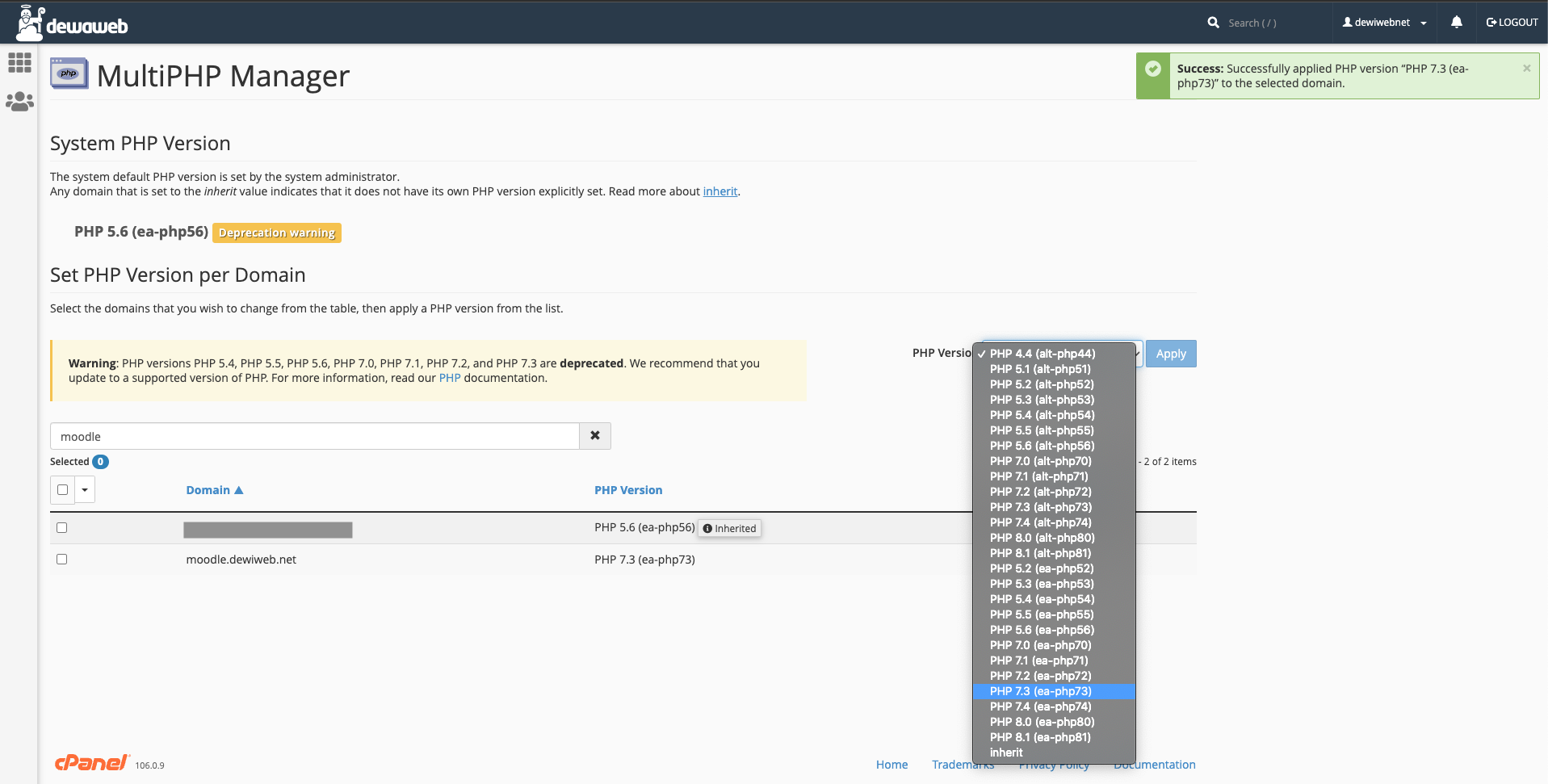Open the selection options dropdown caret

tap(85, 489)
